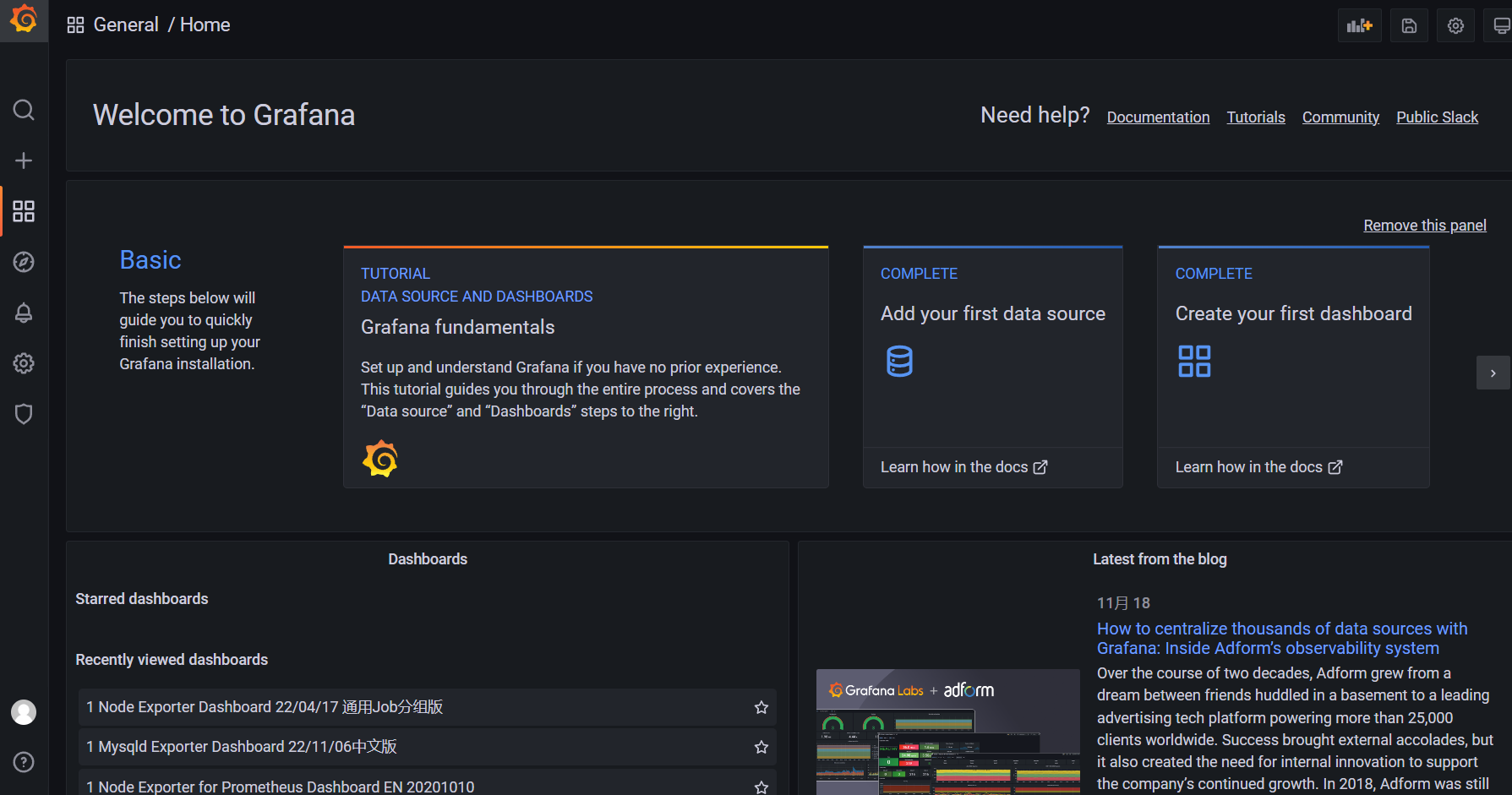Click the database icon in data source card
Viewport: 1512px width, 795px height.
click(x=899, y=361)
